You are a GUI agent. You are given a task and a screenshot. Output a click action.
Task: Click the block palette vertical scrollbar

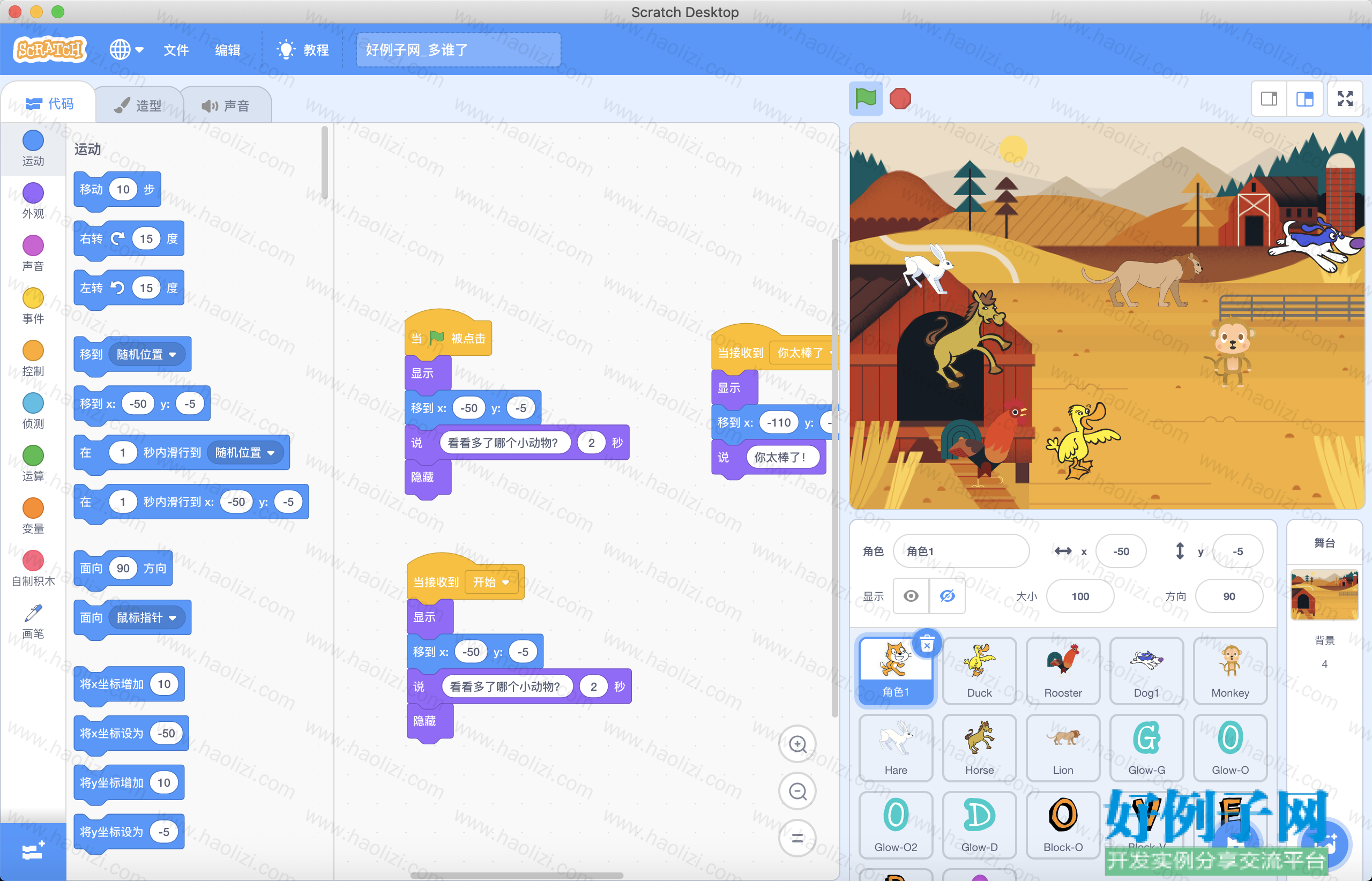point(324,163)
